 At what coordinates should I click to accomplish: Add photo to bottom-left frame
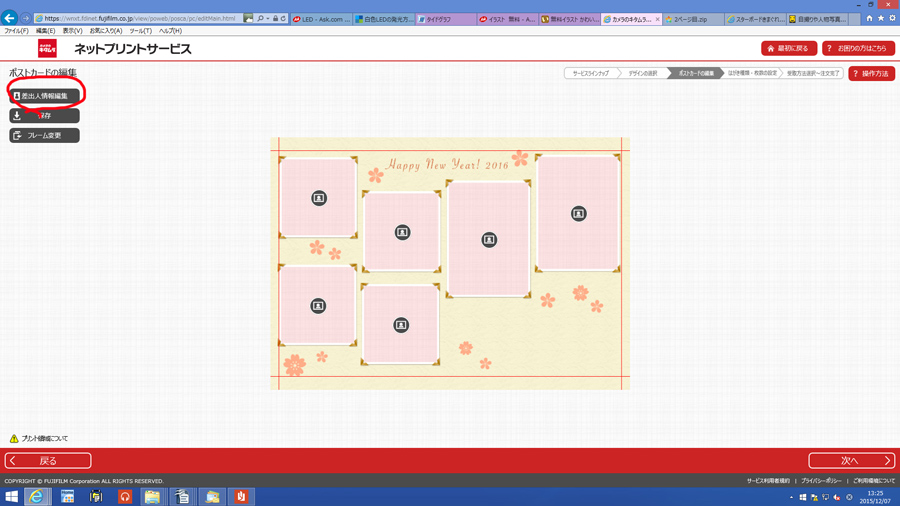point(318,306)
